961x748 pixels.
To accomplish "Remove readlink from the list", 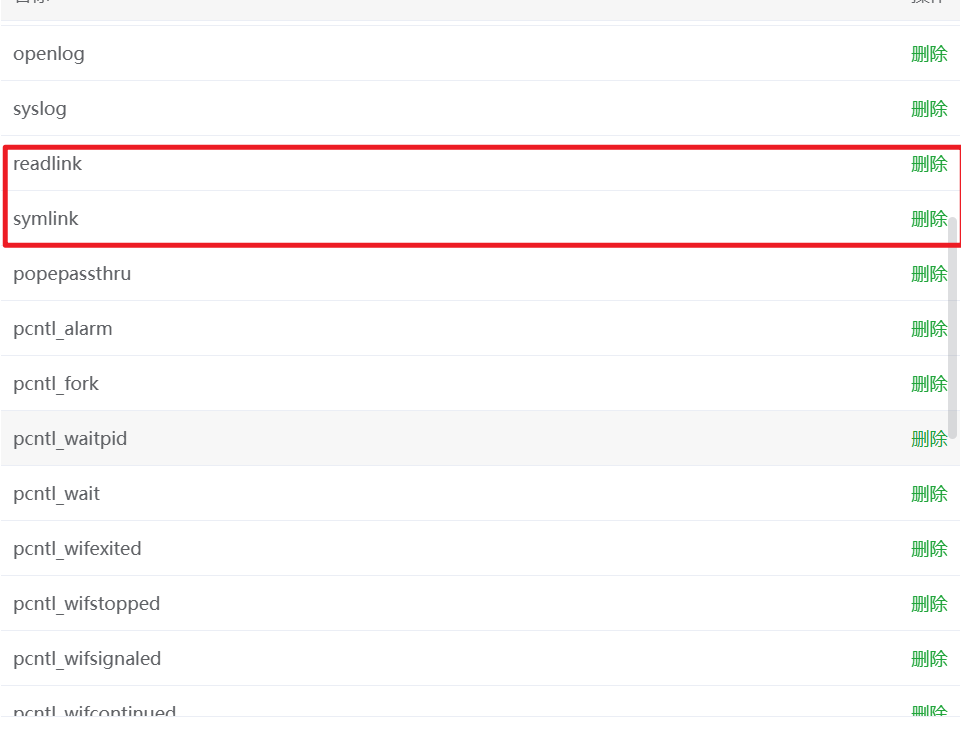I will point(929,164).
